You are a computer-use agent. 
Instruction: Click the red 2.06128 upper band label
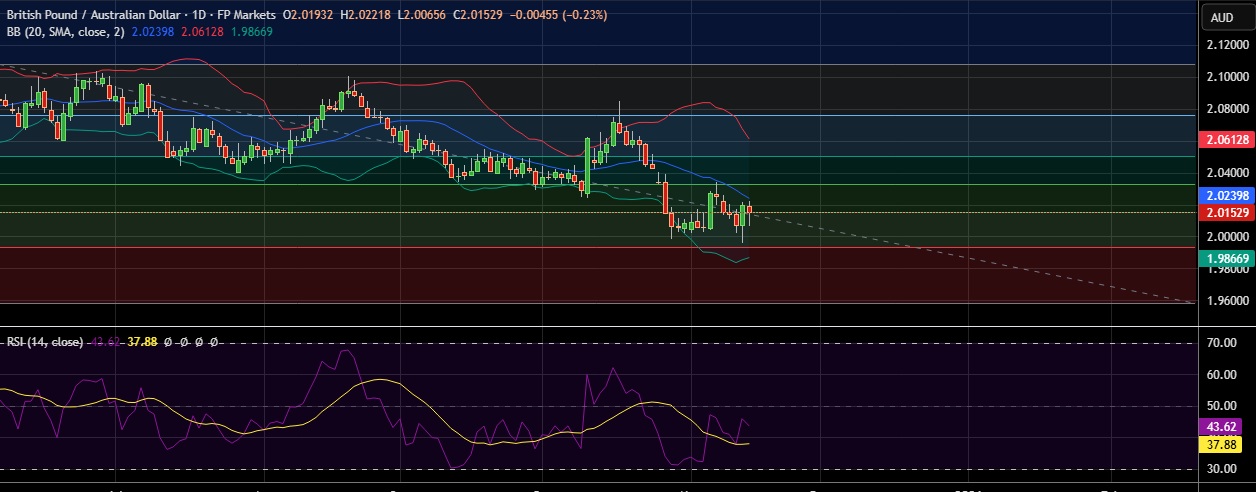coord(1225,141)
